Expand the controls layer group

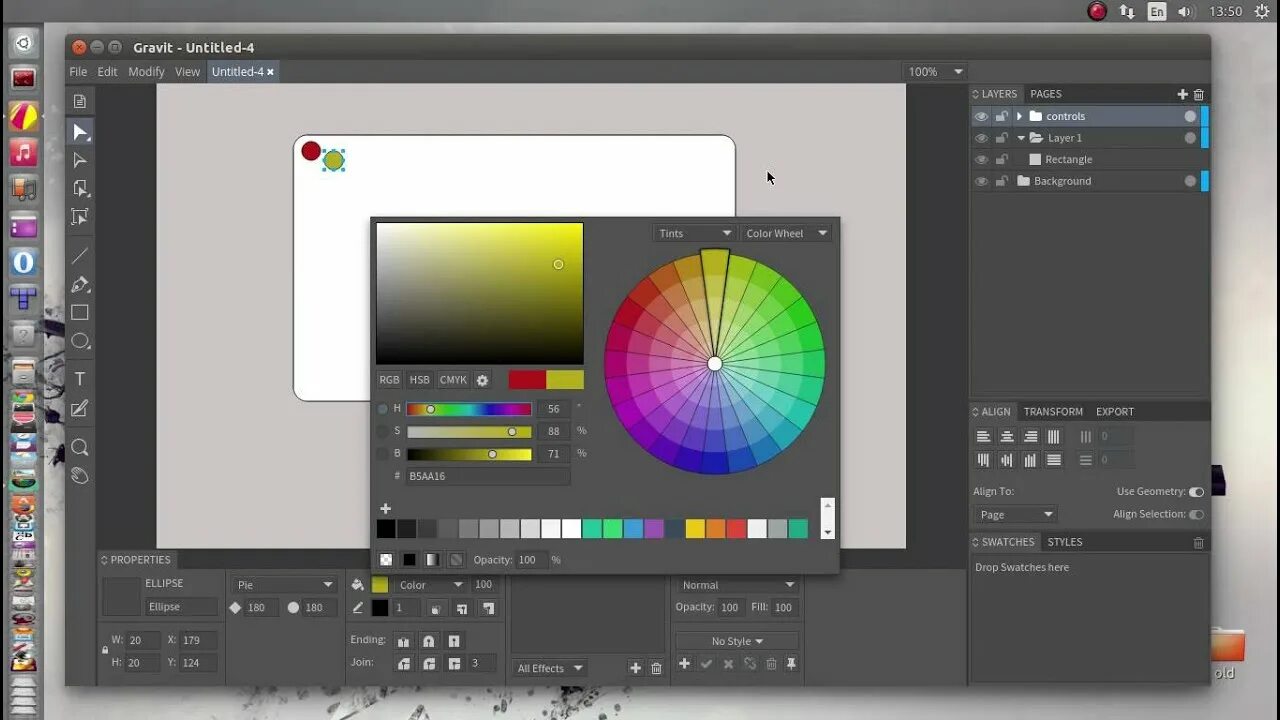pos(1019,116)
